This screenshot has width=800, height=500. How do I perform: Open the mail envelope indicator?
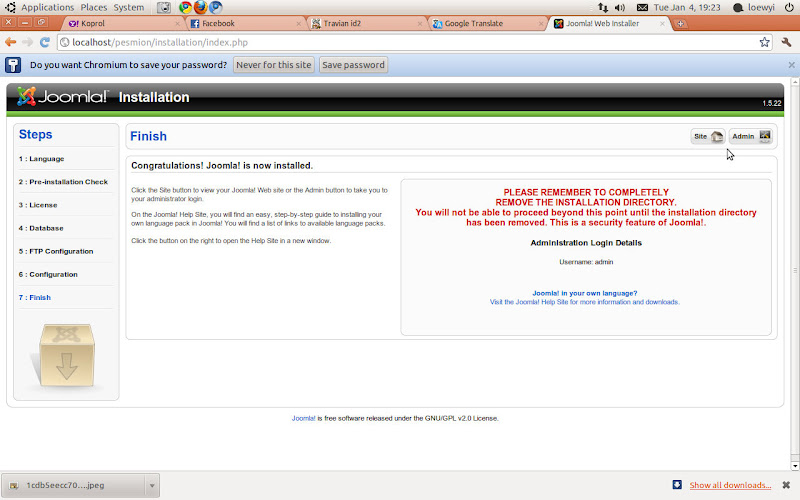pyautogui.click(x=642, y=8)
